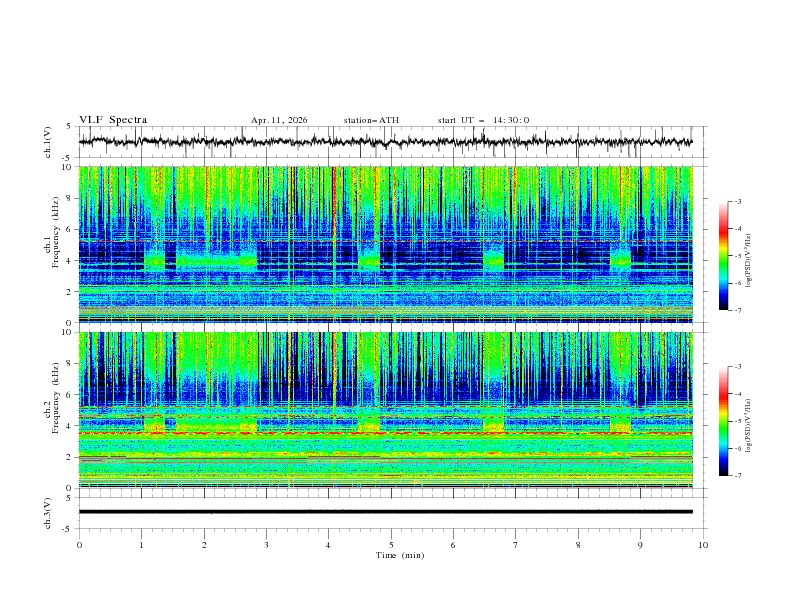Select the date text "Apr. 11, 2026"

click(279, 120)
